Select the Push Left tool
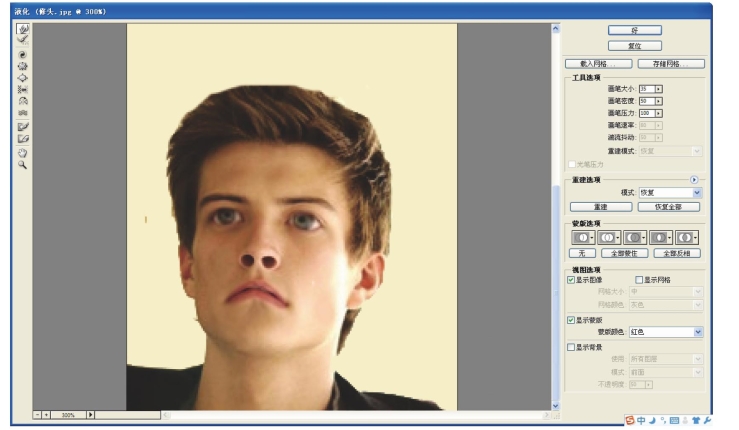The image size is (739, 430). [x=23, y=90]
